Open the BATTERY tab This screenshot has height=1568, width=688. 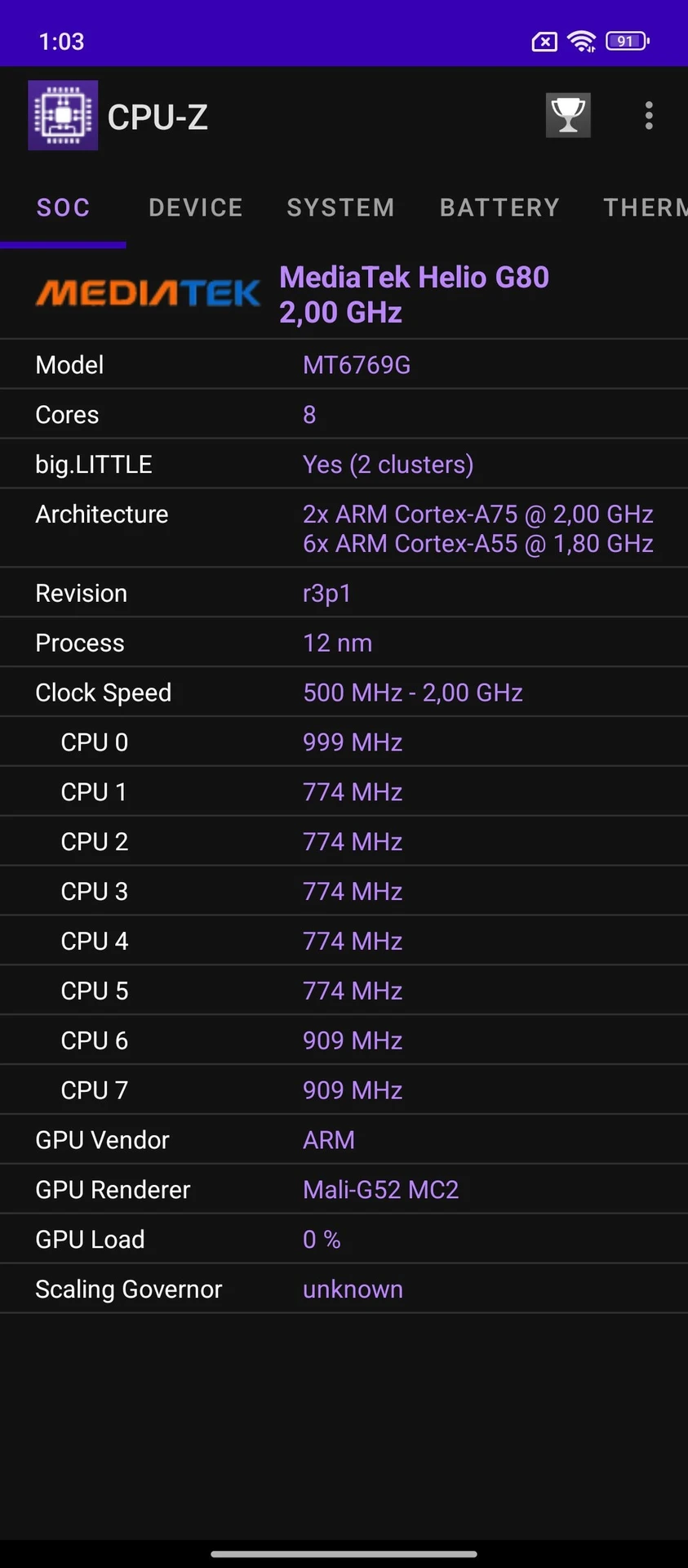coord(499,207)
